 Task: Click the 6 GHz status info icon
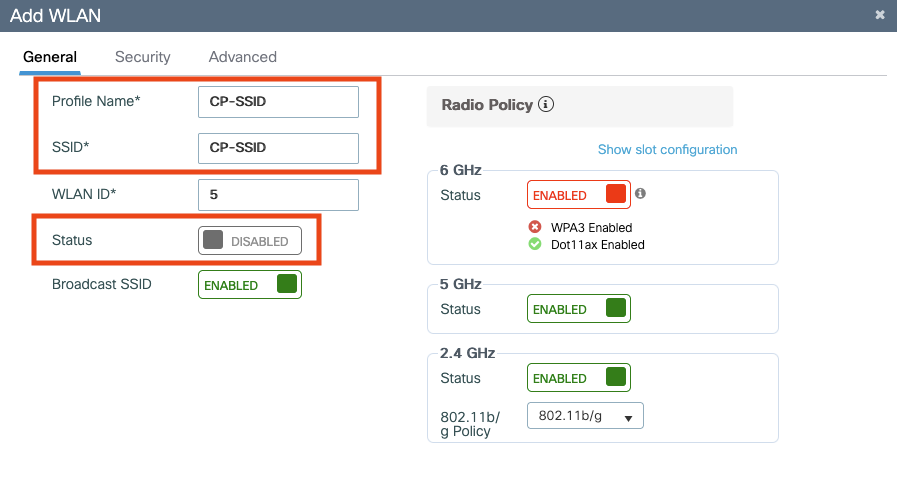[641, 193]
